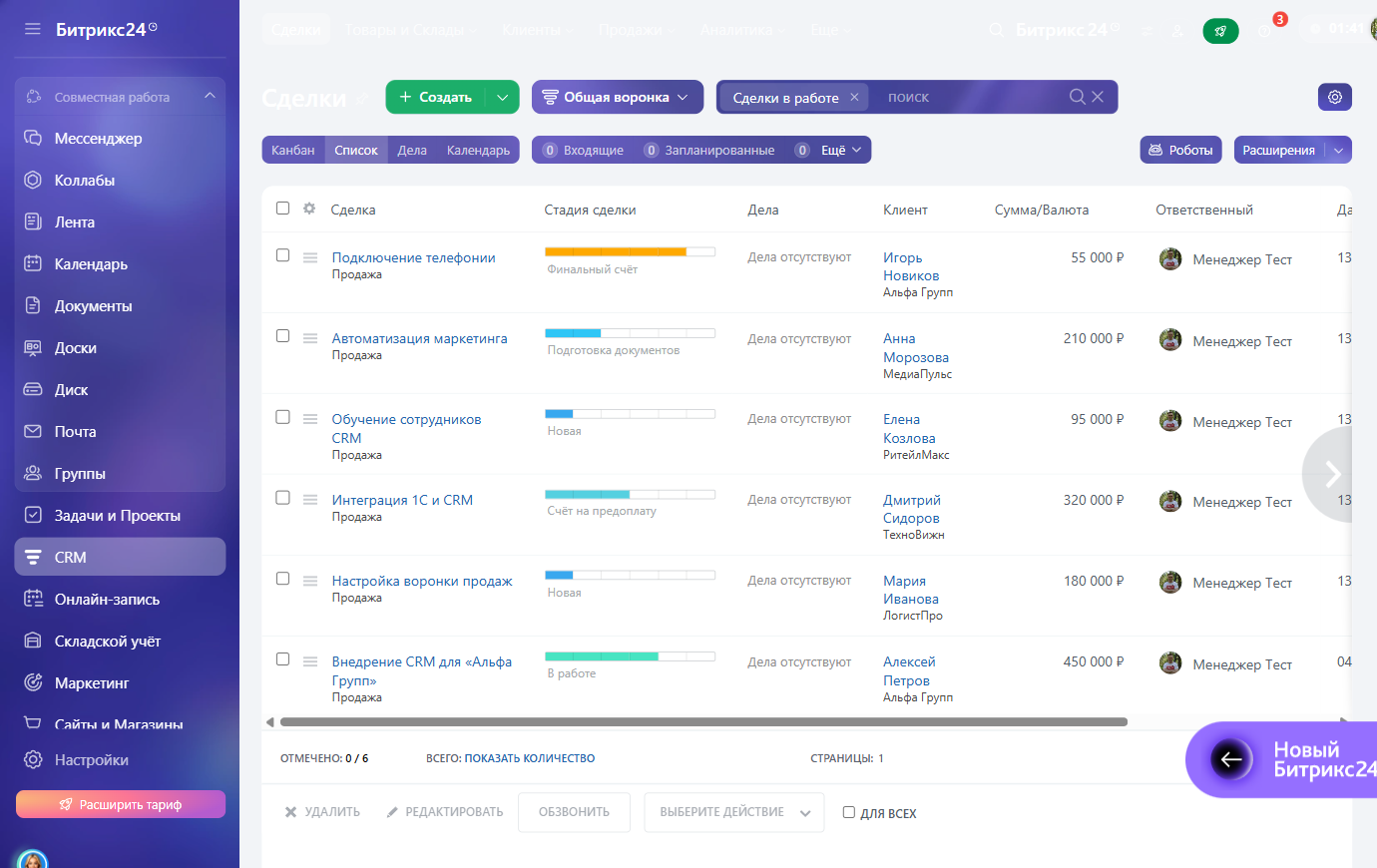
Task: Click the Подготовка документов stage bar
Action: pyautogui.click(x=631, y=332)
